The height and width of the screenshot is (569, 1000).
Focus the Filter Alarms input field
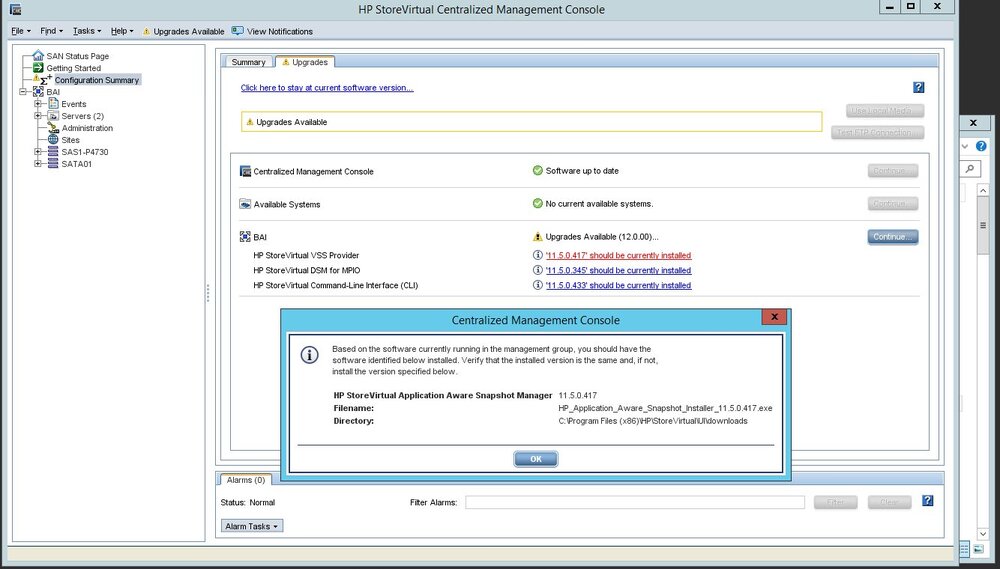point(635,502)
